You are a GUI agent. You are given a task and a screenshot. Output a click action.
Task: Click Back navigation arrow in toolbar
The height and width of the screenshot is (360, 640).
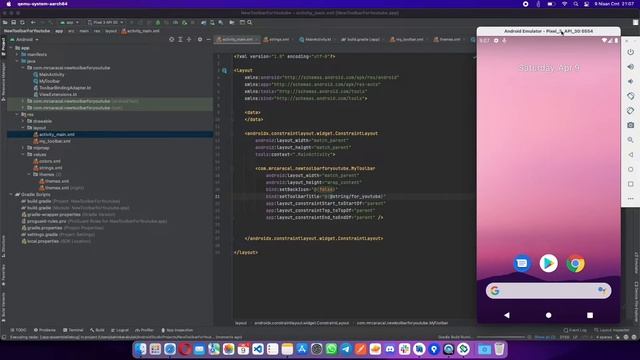click(33, 22)
